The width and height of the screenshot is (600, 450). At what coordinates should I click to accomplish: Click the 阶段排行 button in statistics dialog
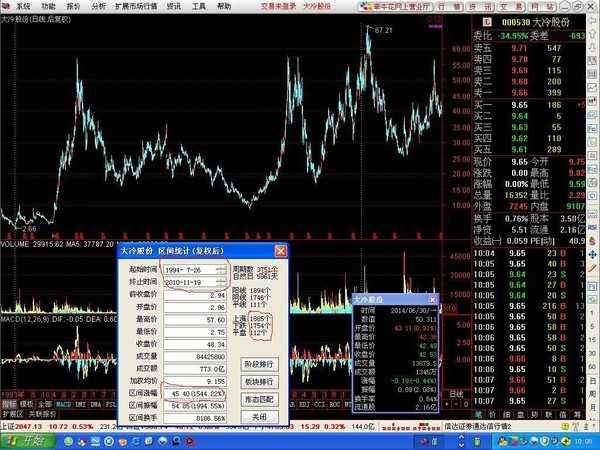pos(259,364)
